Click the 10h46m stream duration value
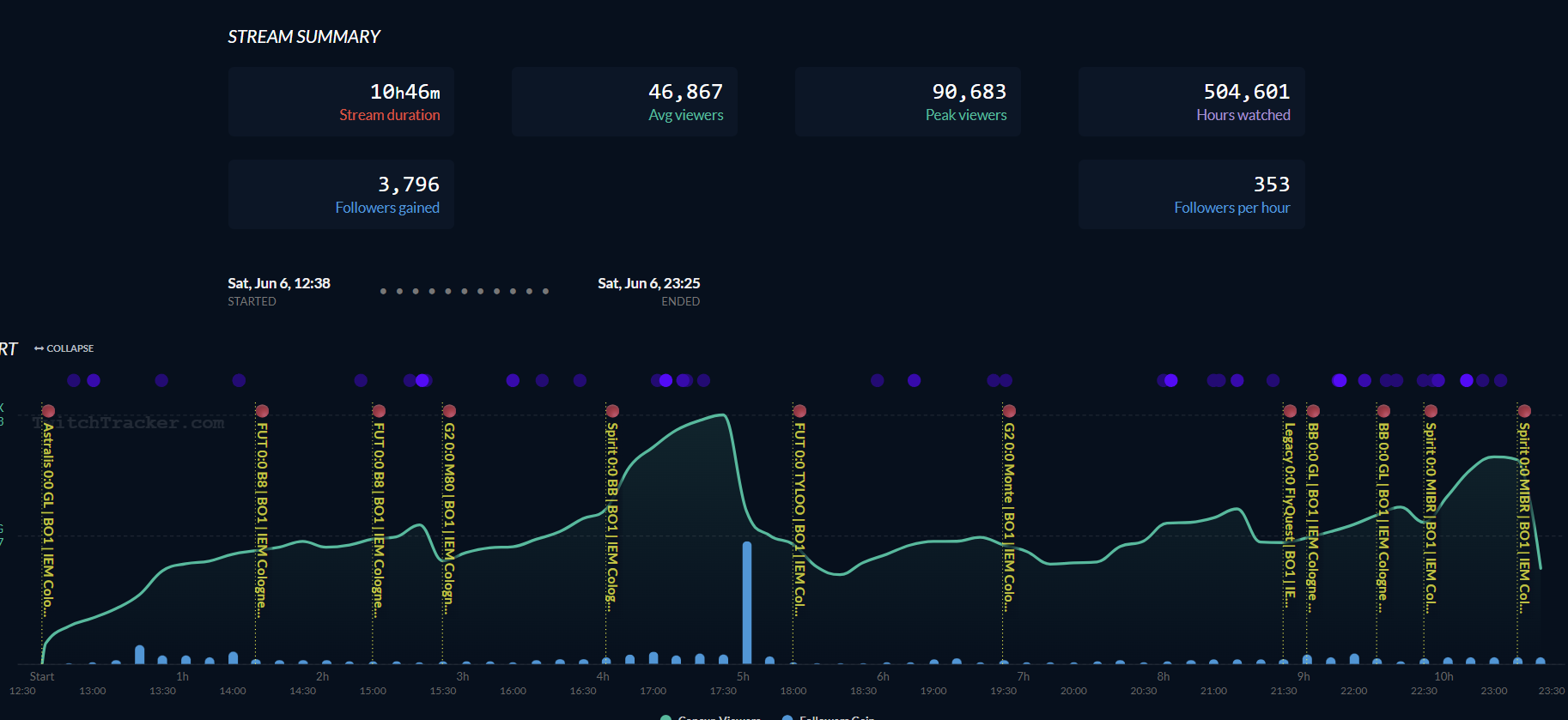This screenshot has height=720, width=1568. (x=404, y=92)
